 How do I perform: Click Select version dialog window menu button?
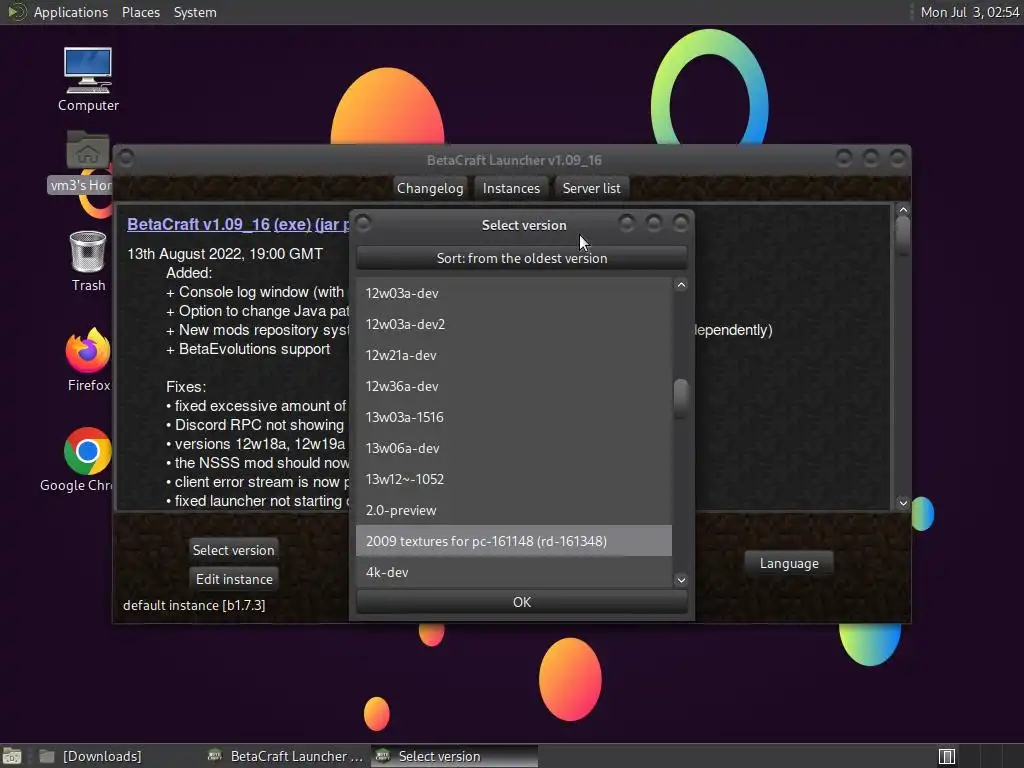coord(364,224)
